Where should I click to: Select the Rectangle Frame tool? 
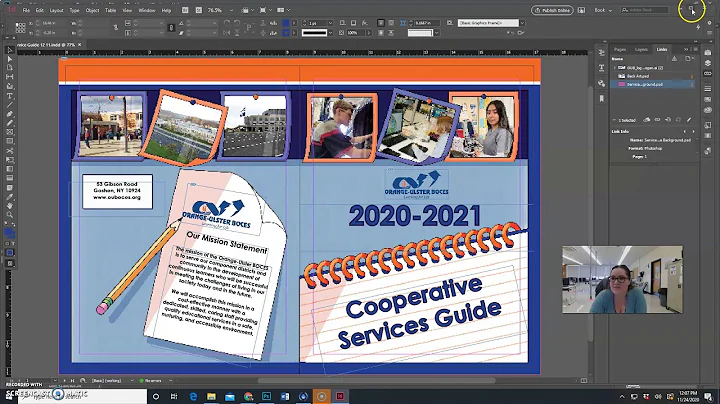coord(10,132)
